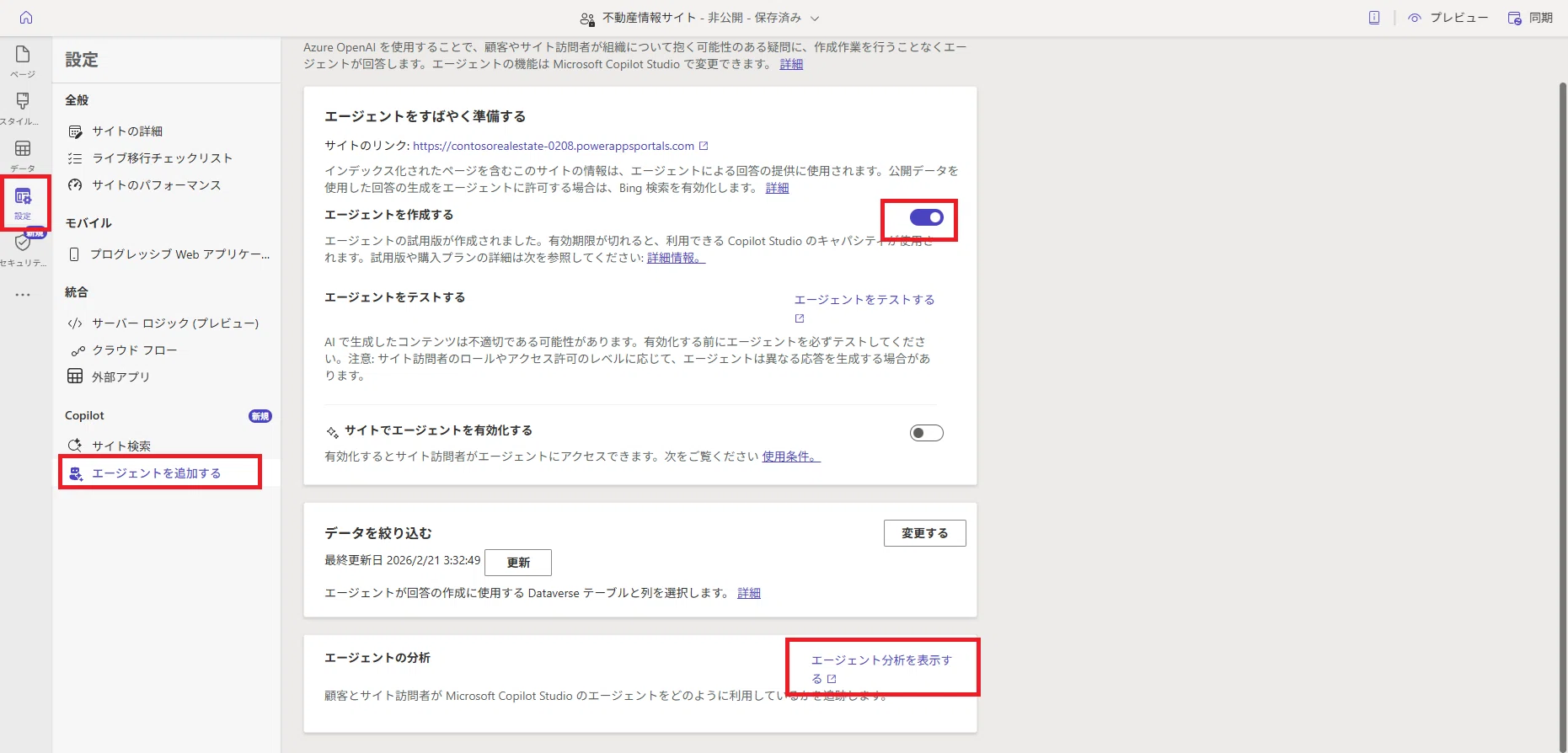The height and width of the screenshot is (753, 1568).
Task: Click the 新規 badge beside Copilot
Action: (260, 416)
